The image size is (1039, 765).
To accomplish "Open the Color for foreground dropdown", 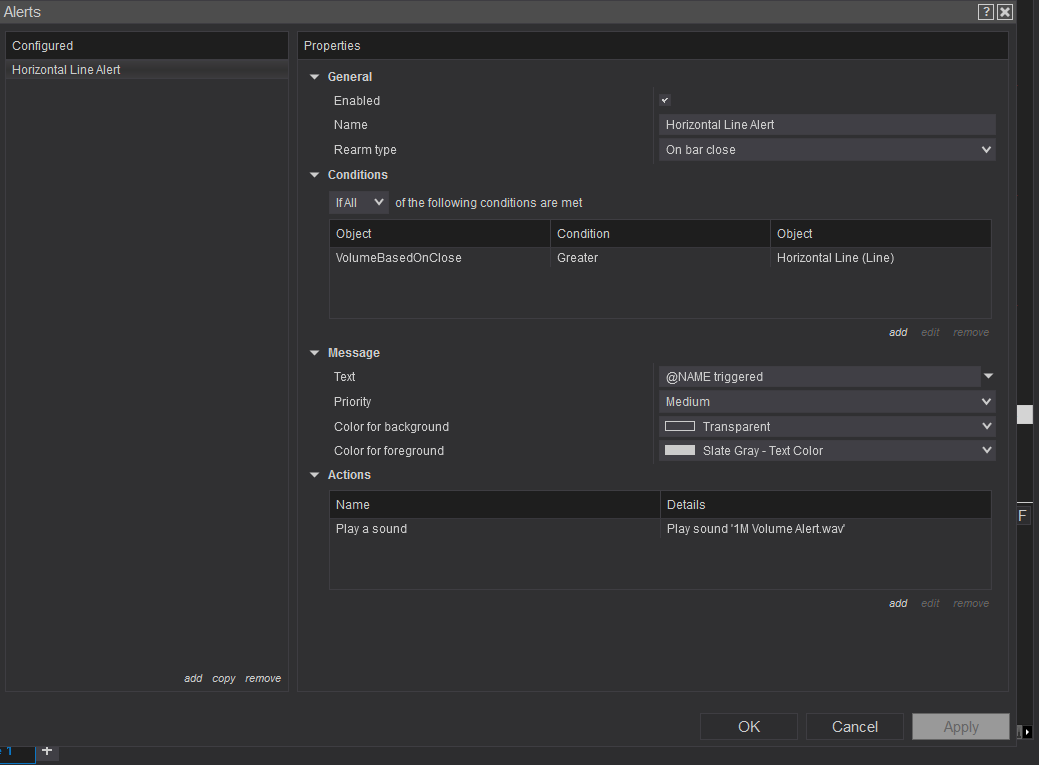I will click(826, 451).
